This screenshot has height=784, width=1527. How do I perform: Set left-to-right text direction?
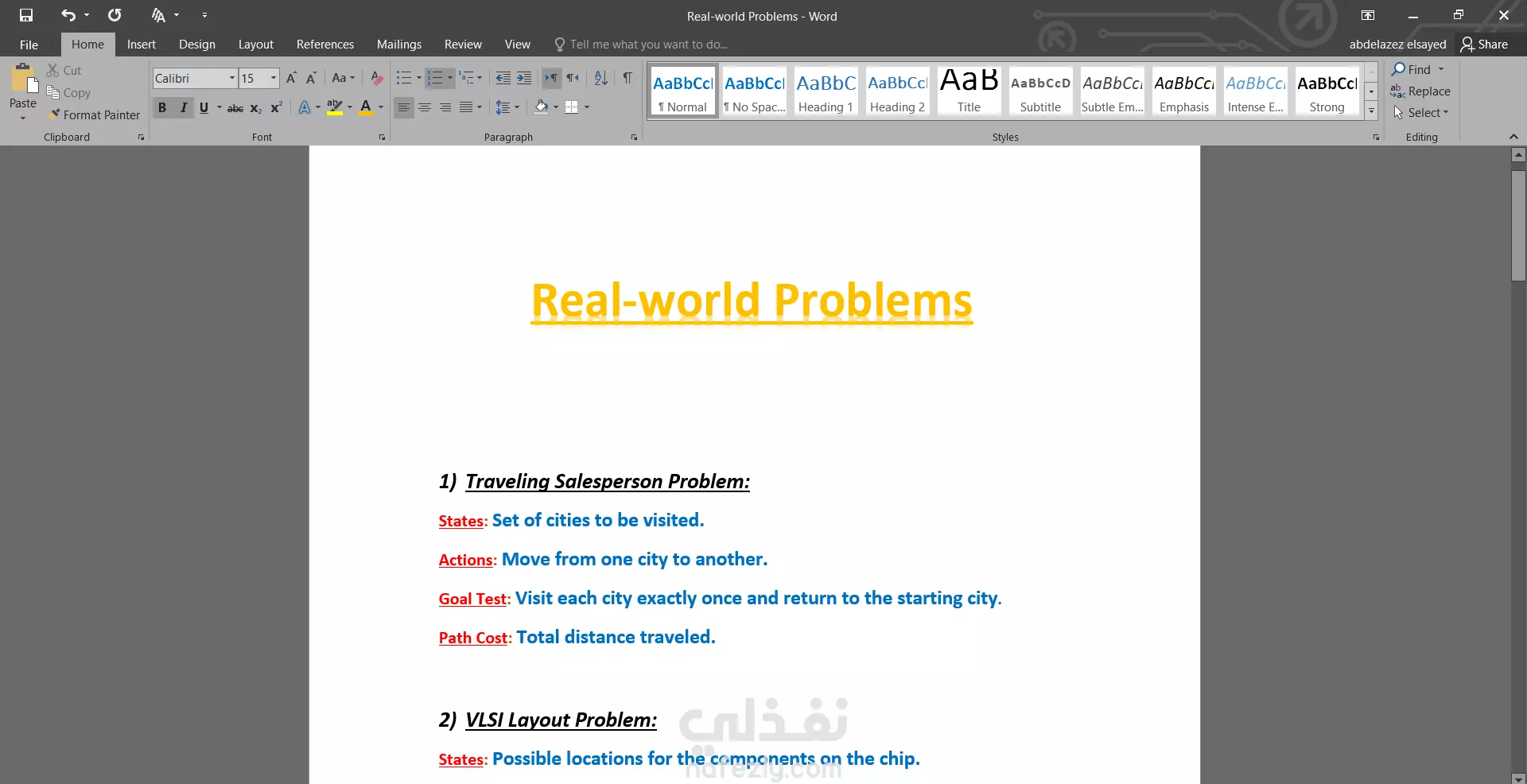[x=551, y=78]
